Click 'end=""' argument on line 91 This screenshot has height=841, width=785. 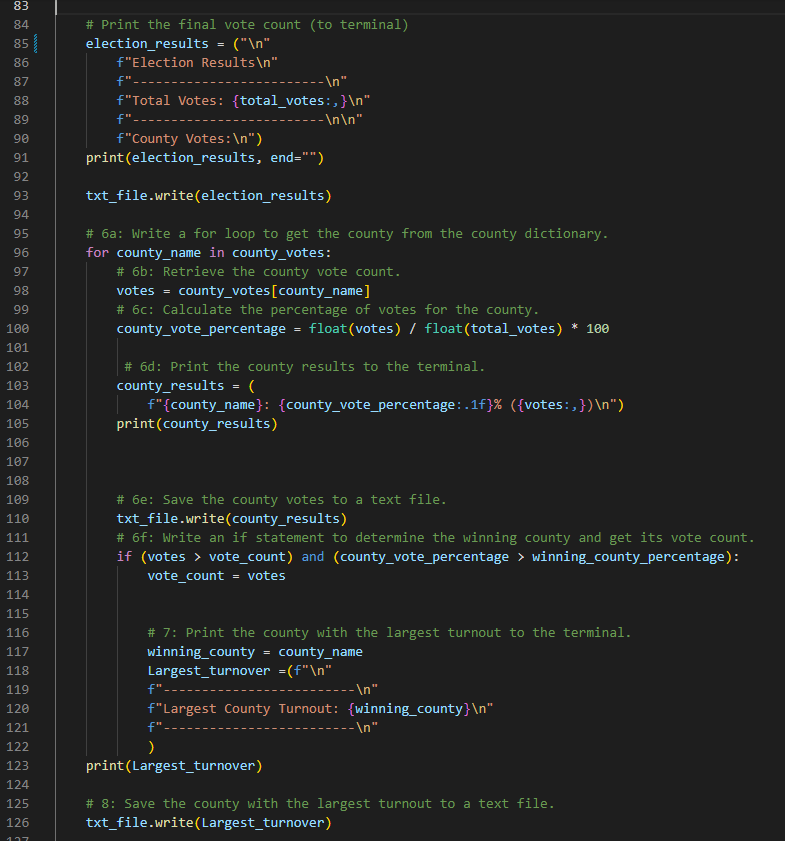click(x=293, y=158)
